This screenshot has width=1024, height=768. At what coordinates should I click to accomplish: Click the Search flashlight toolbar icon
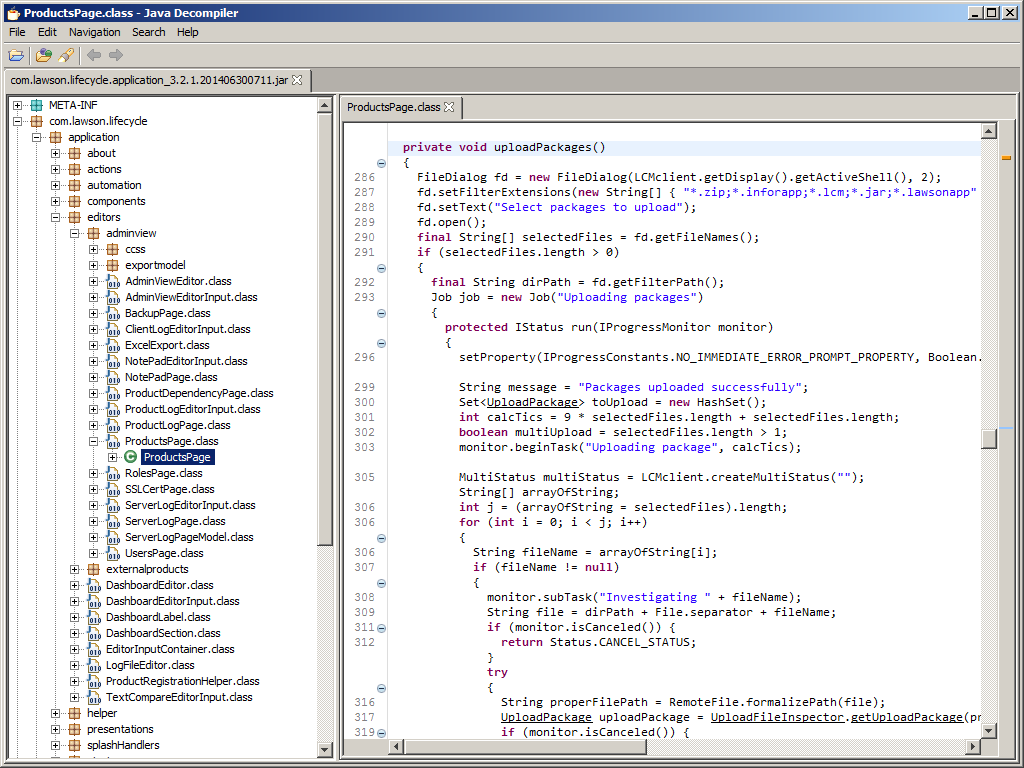click(66, 55)
